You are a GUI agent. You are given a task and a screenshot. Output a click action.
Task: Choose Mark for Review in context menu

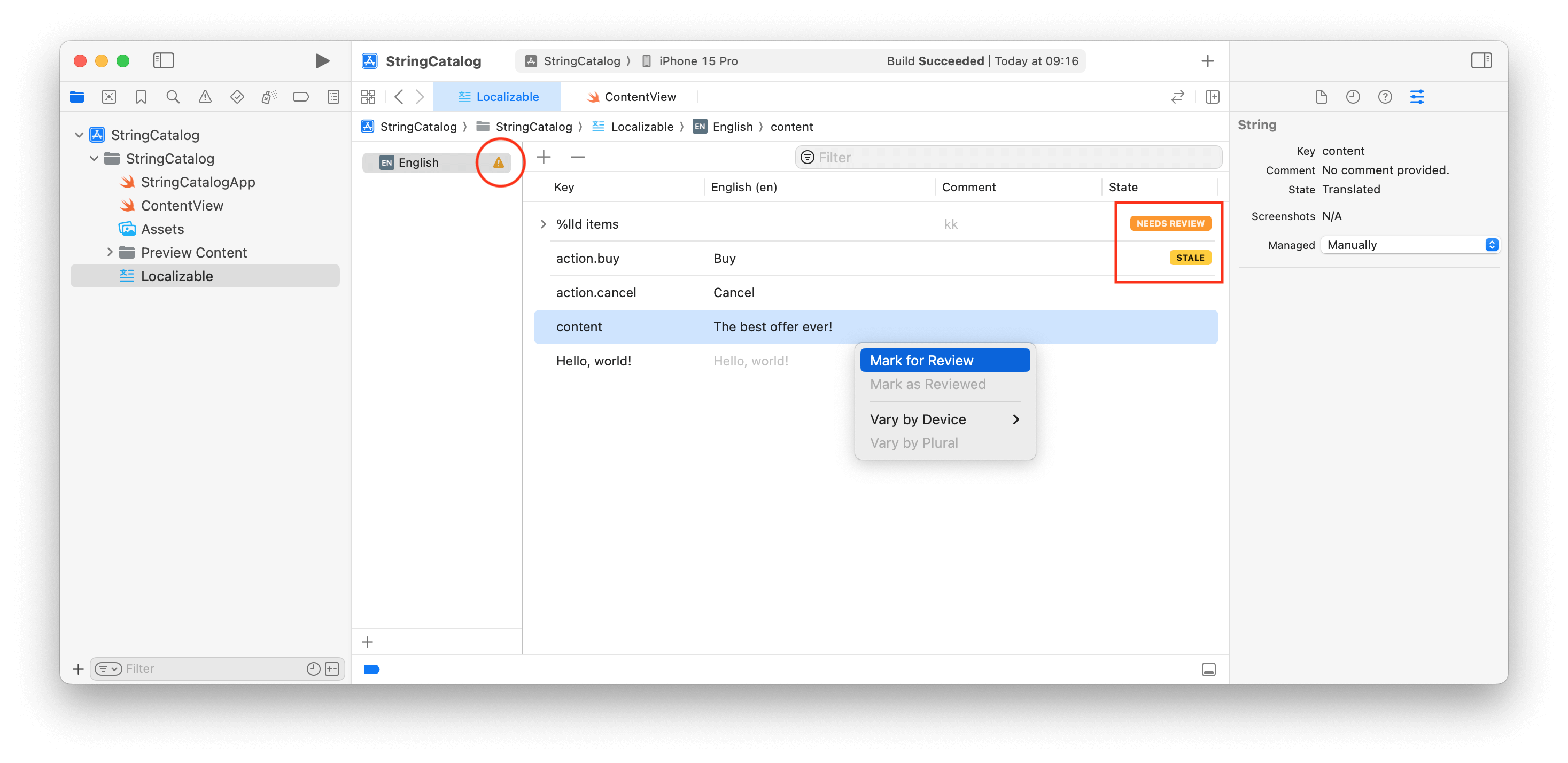click(945, 360)
